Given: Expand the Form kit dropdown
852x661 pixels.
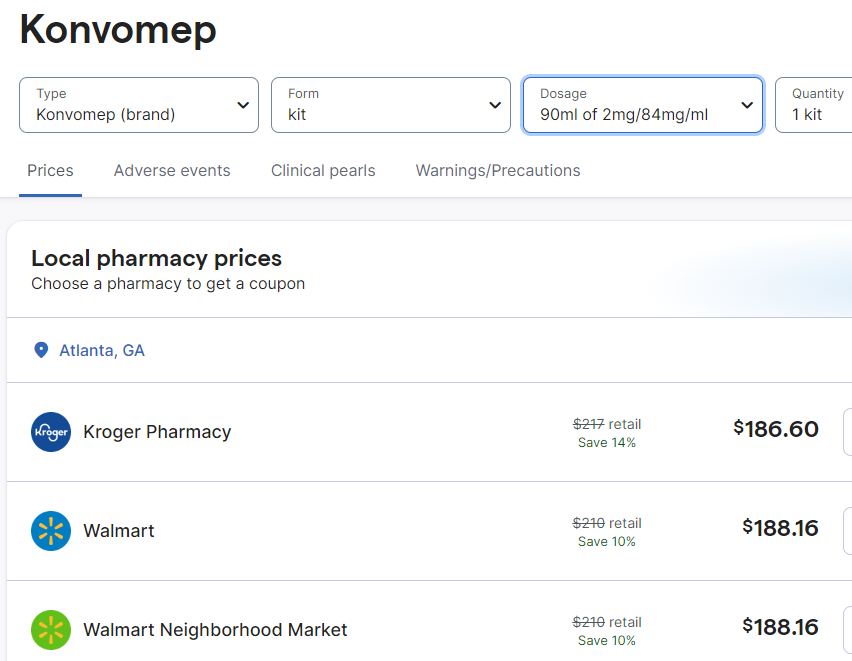Looking at the screenshot, I should click(391, 105).
